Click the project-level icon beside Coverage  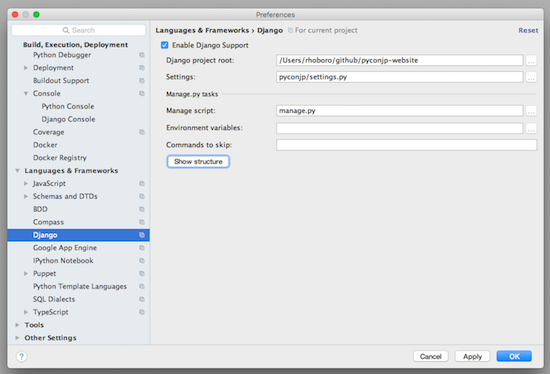tap(142, 132)
